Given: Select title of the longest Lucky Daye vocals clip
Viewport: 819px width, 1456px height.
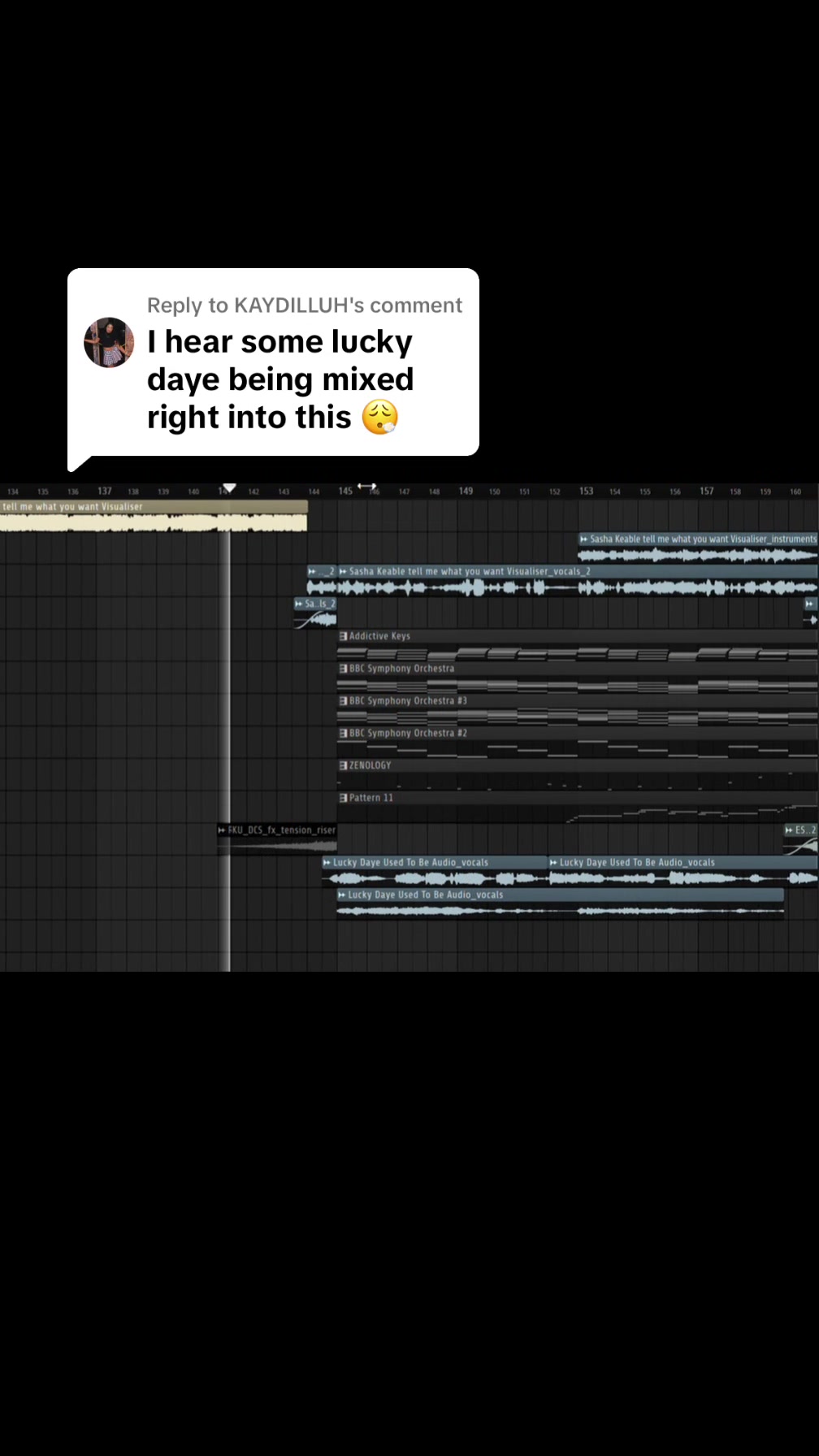Looking at the screenshot, I should 426,895.
